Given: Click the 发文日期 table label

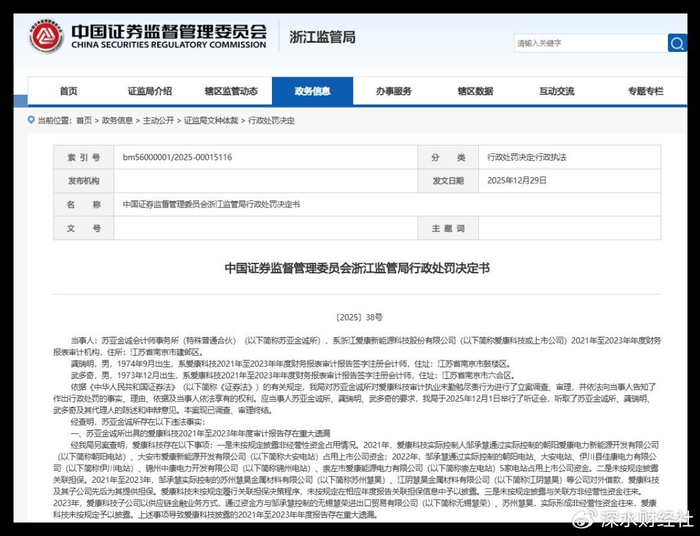Looking at the screenshot, I should (x=448, y=181).
